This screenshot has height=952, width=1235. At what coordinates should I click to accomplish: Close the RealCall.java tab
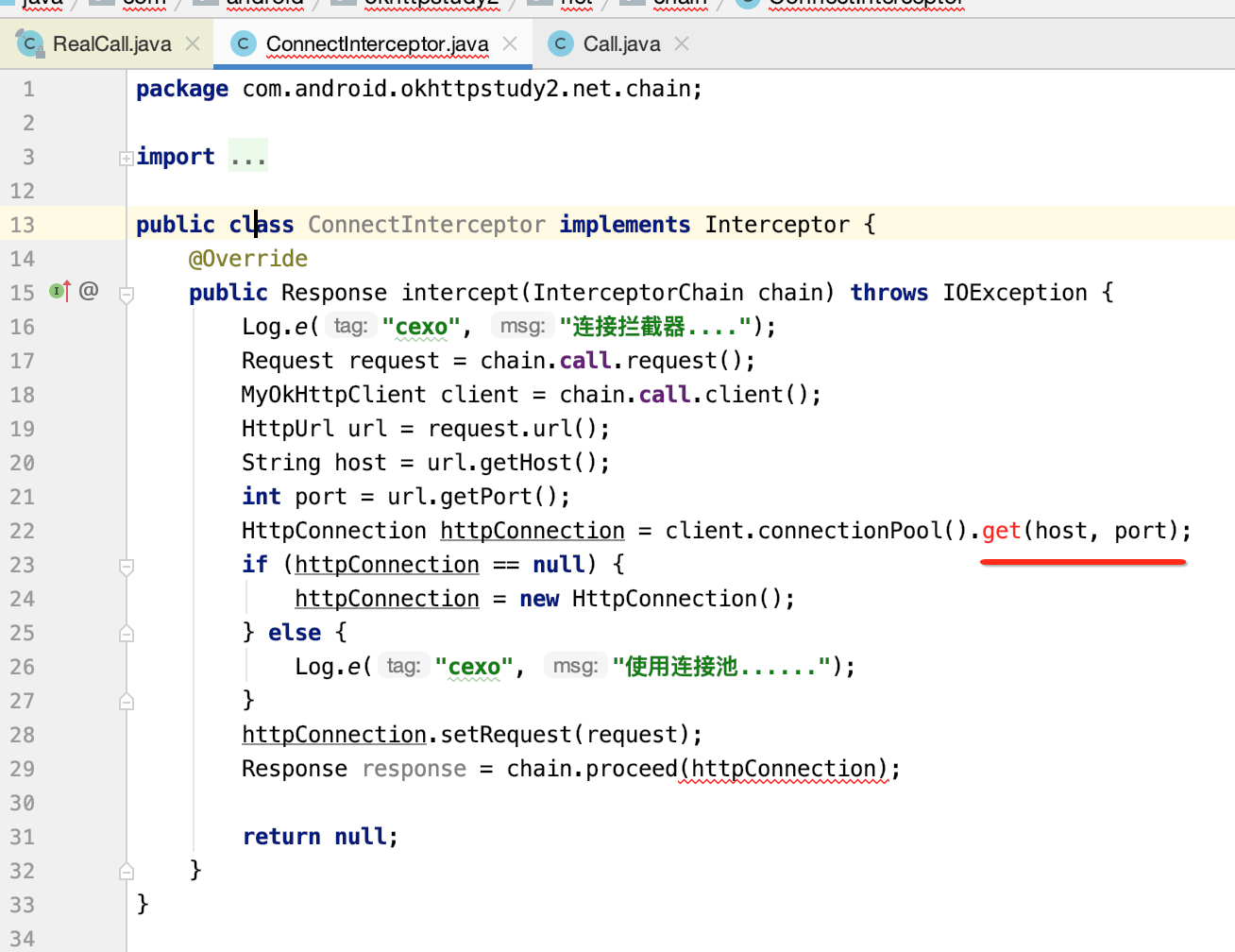[193, 43]
